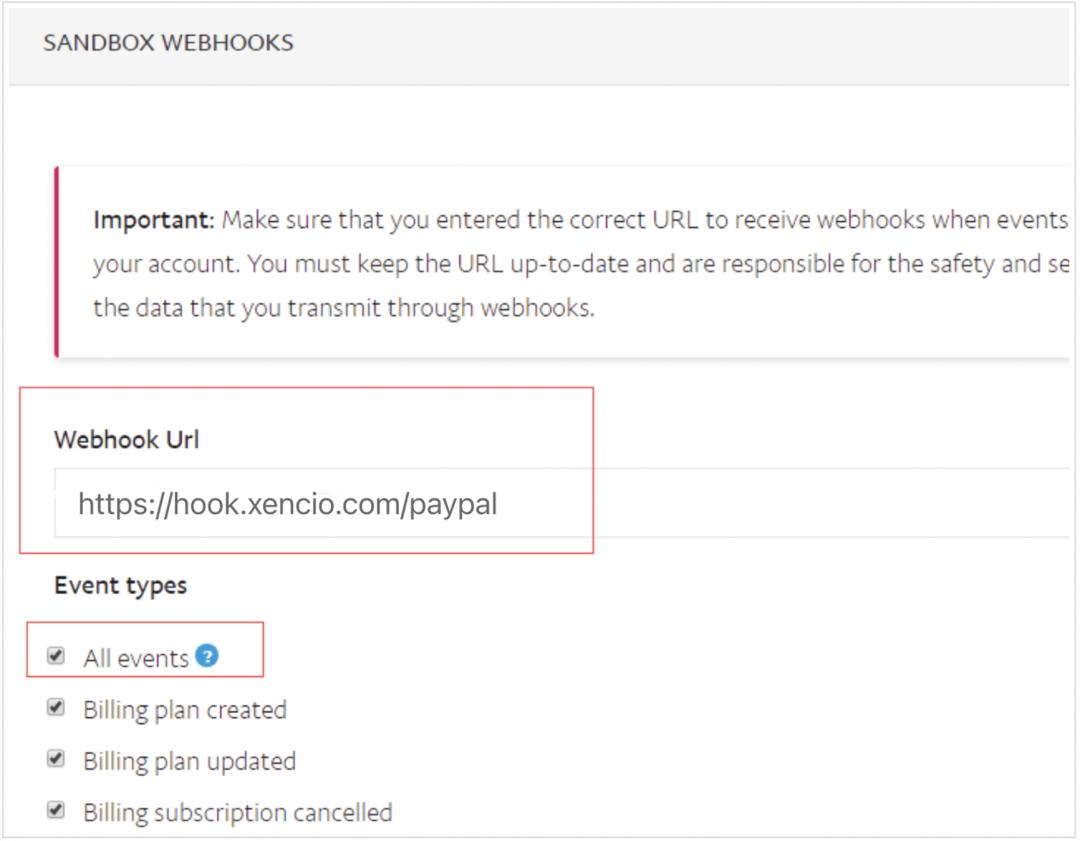Click the blue help icon beside All events

[x=207, y=656]
